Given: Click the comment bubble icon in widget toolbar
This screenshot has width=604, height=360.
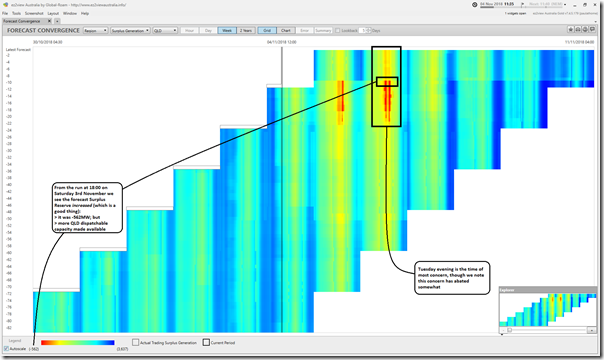Looking at the screenshot, I should (593, 30).
